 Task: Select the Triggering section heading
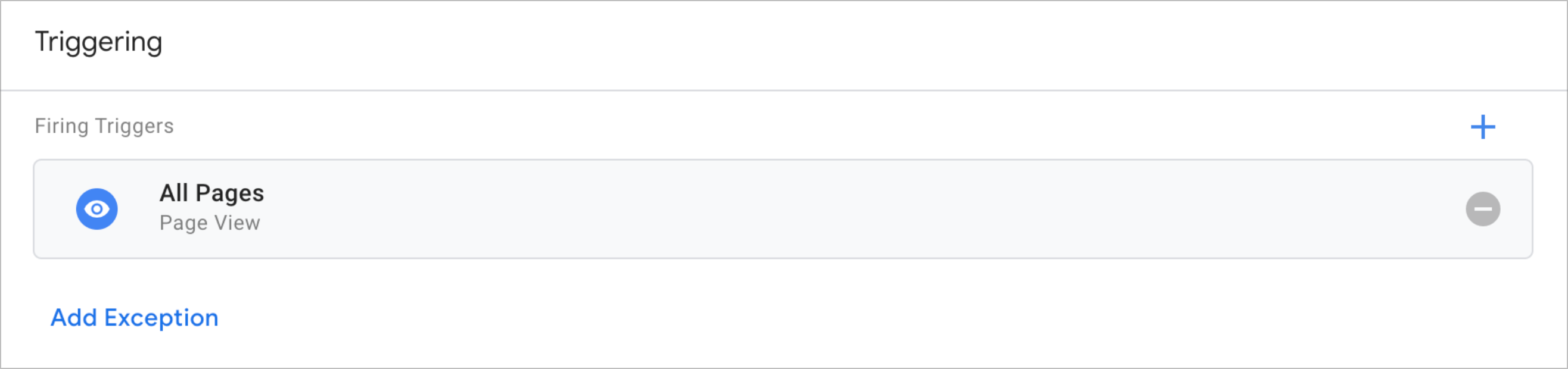pos(99,42)
